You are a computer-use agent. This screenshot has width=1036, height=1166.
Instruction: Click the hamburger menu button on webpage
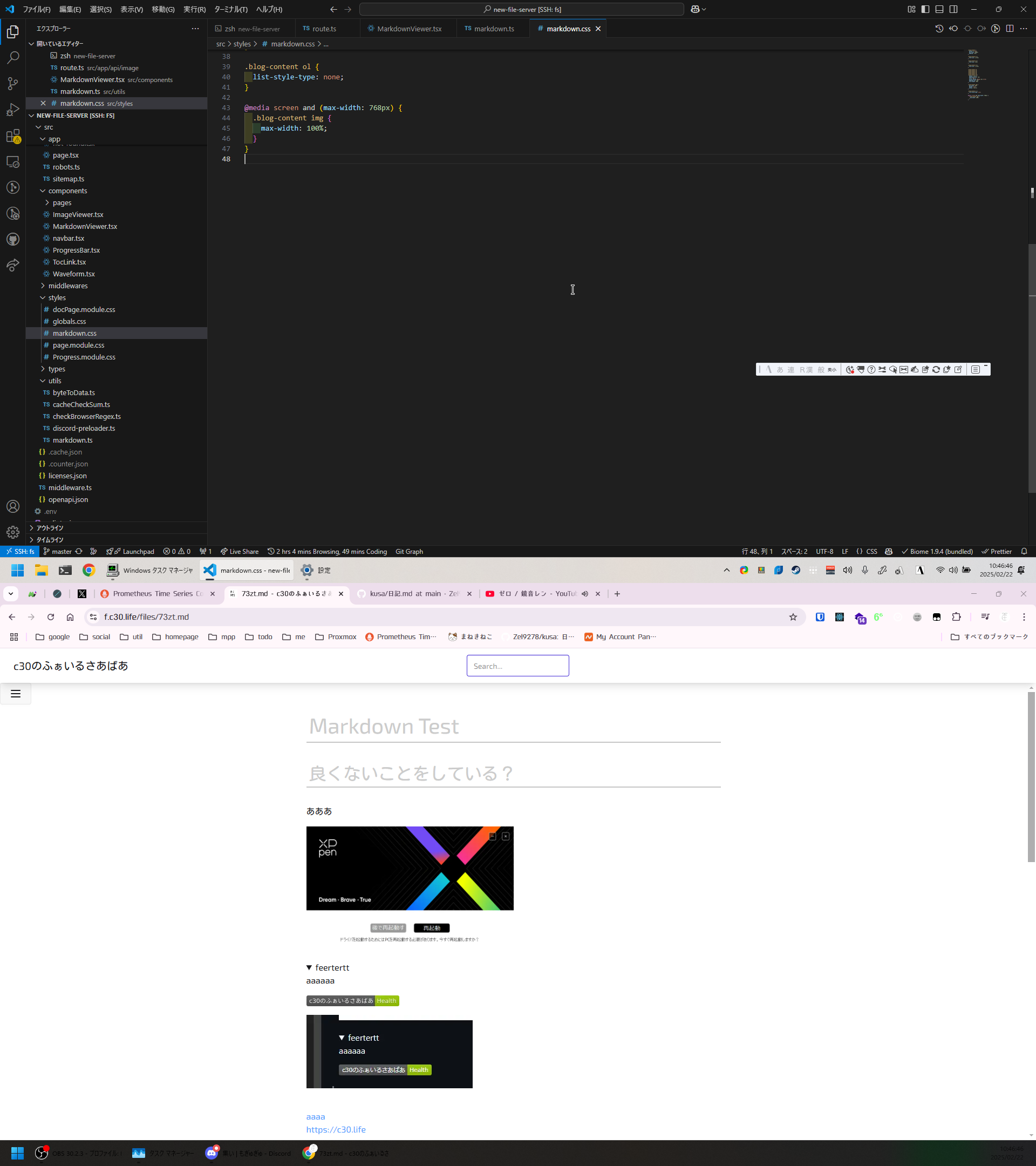click(x=16, y=694)
